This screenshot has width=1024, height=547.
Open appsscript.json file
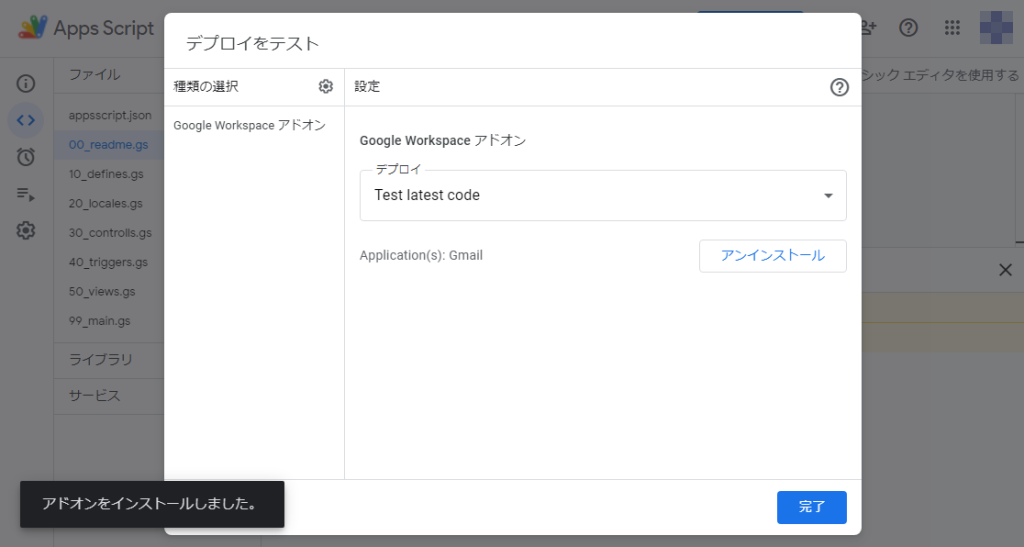tap(110, 116)
